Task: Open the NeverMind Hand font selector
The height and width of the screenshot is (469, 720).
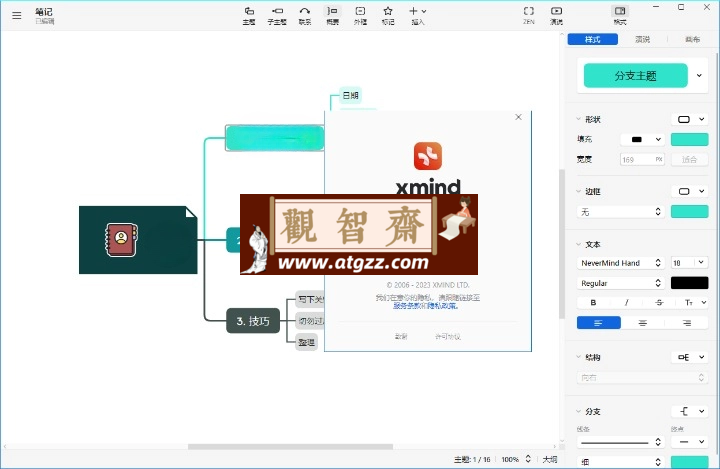Action: (x=620, y=263)
